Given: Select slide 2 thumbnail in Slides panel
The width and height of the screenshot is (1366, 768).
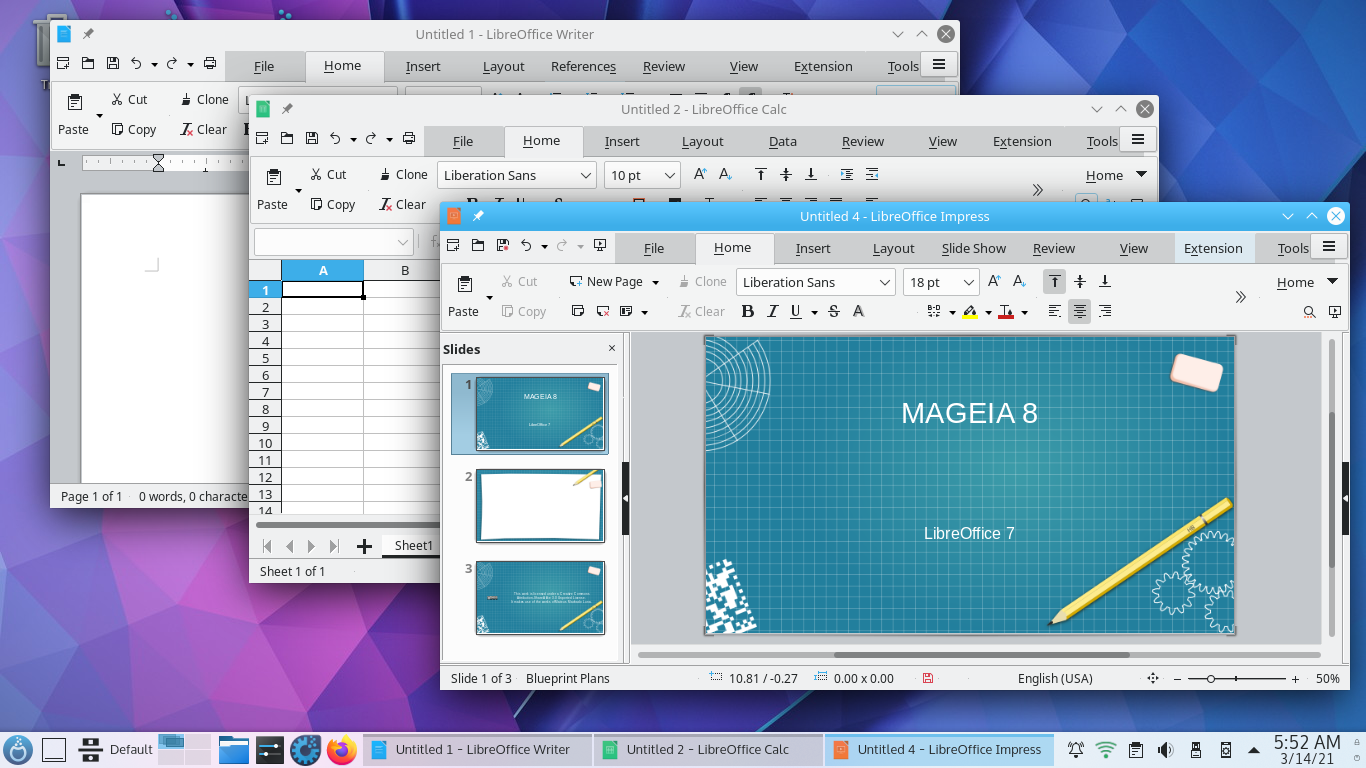Looking at the screenshot, I should [540, 505].
